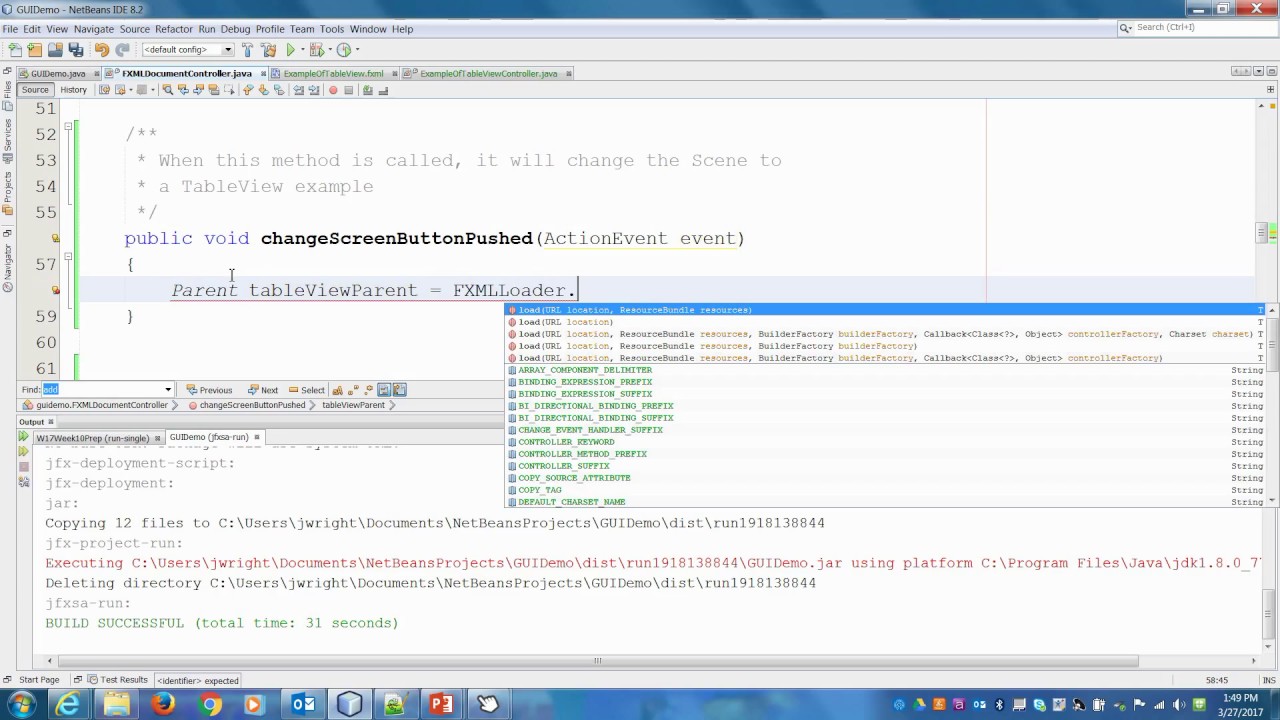This screenshot has height=720, width=1280.
Task: Run the project with green arrow
Action: point(291,50)
